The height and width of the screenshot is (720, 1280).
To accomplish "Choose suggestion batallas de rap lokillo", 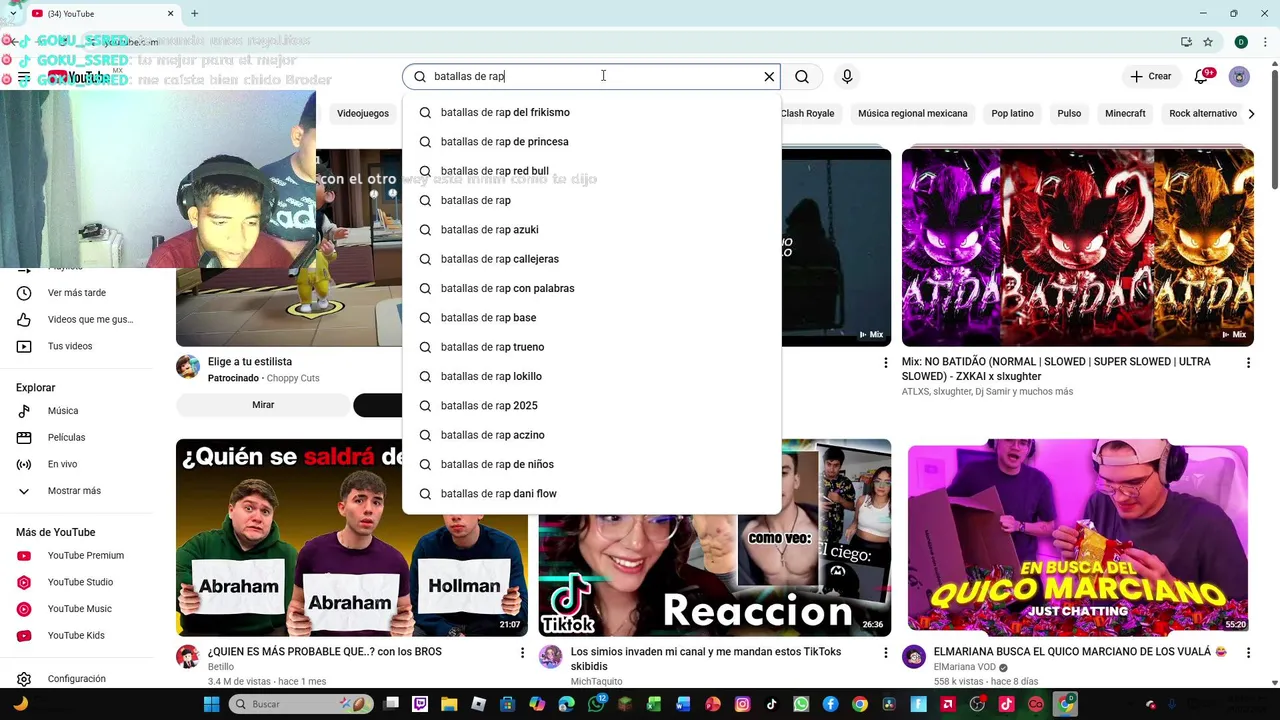I will click(x=592, y=377).
